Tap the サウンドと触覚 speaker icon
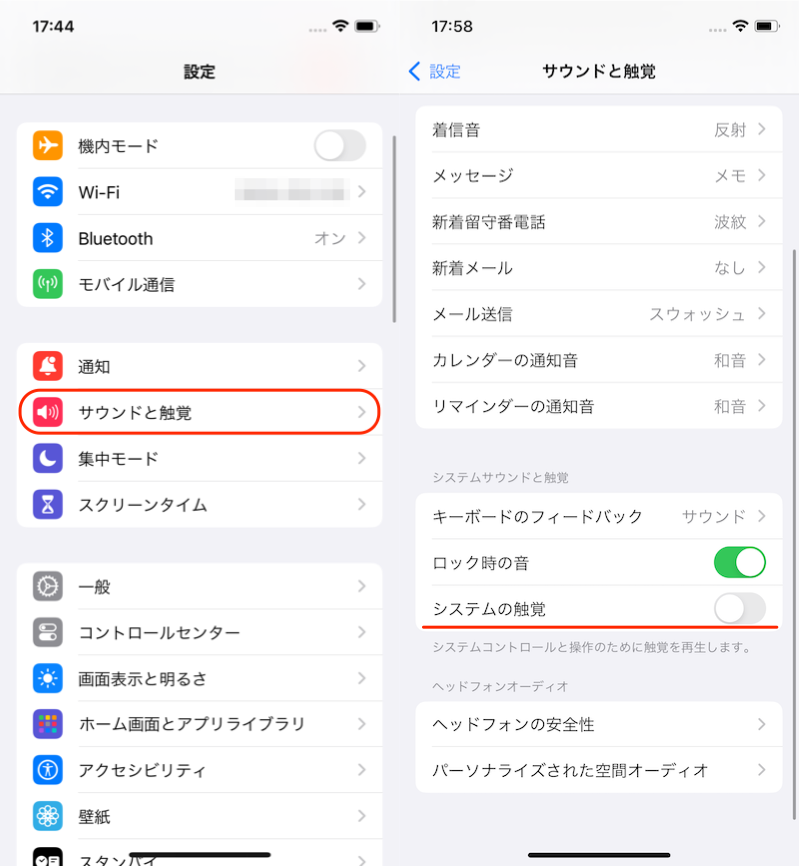 (x=47, y=412)
